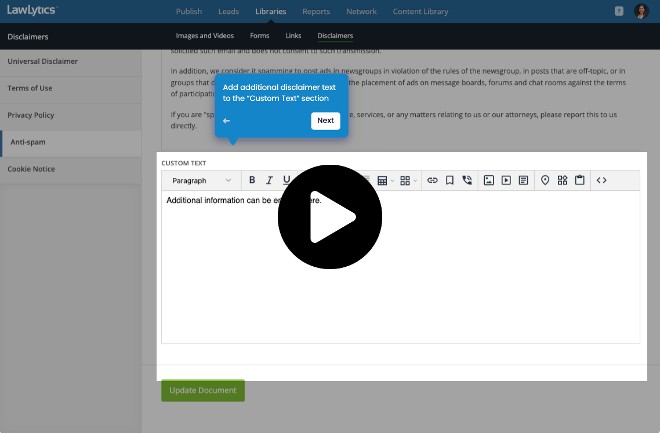Image resolution: width=660 pixels, height=433 pixels.
Task: Click the help icon in top bar
Action: point(619,11)
